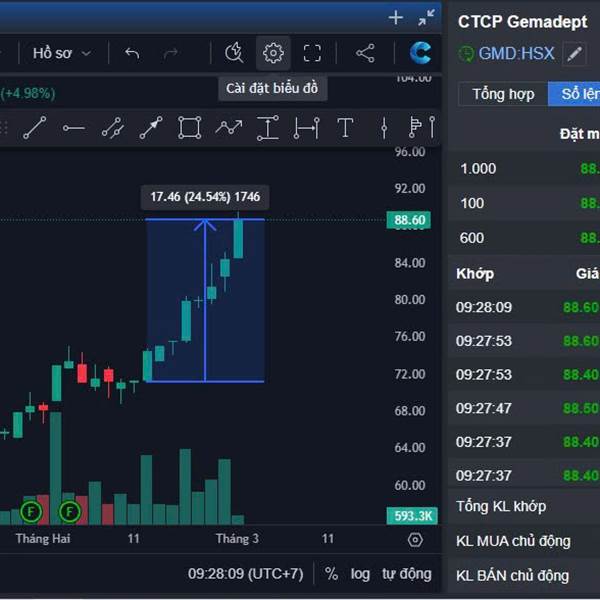Click the 17.46 (24.54%) measurement label
Viewport: 600px width, 600px height.
[x=205, y=197]
